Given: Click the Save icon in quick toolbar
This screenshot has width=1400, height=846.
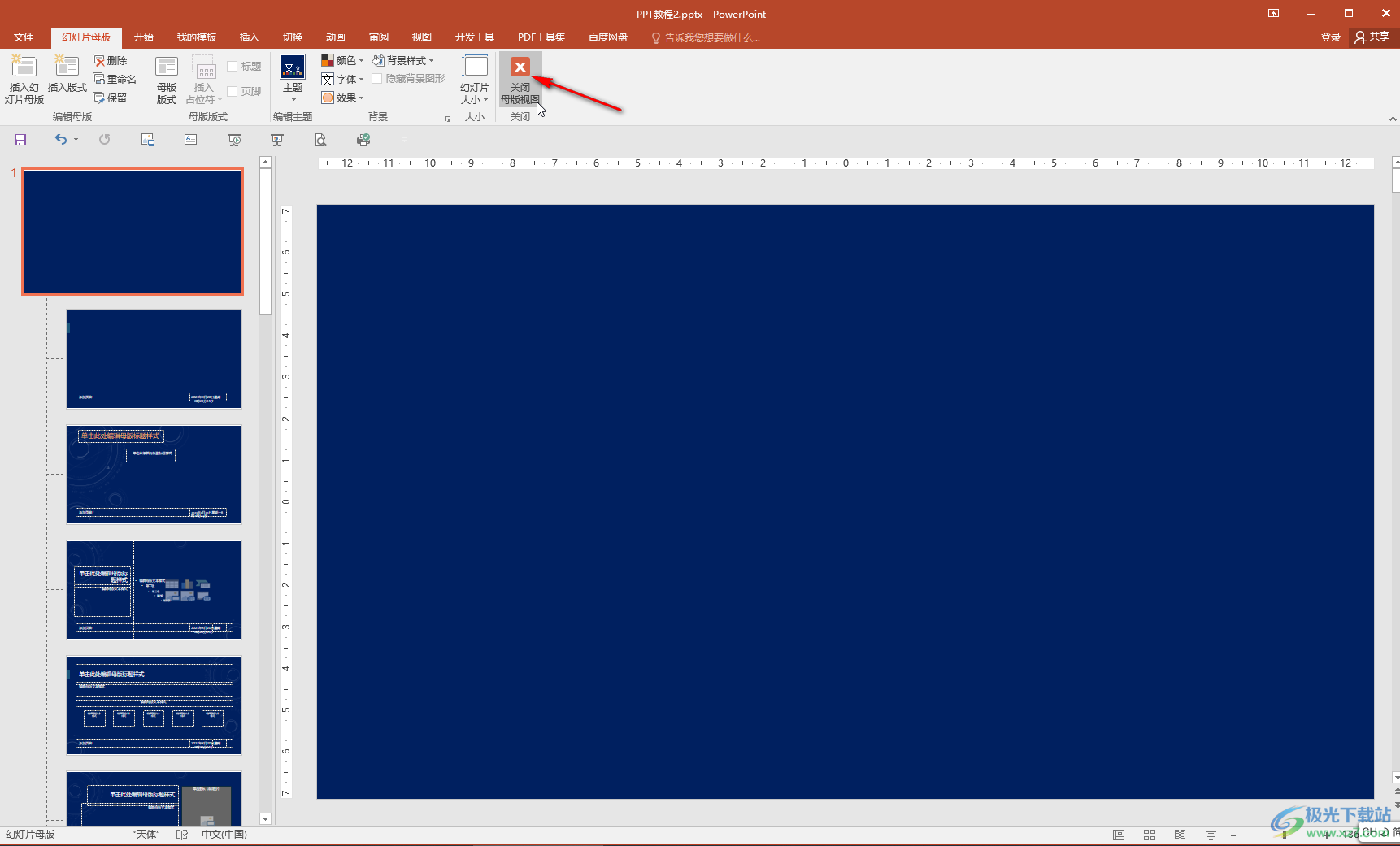Looking at the screenshot, I should pos(20,140).
